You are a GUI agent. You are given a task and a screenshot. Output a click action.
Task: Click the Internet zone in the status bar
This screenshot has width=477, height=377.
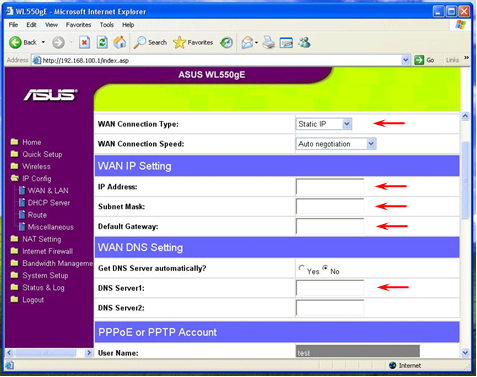tap(405, 365)
